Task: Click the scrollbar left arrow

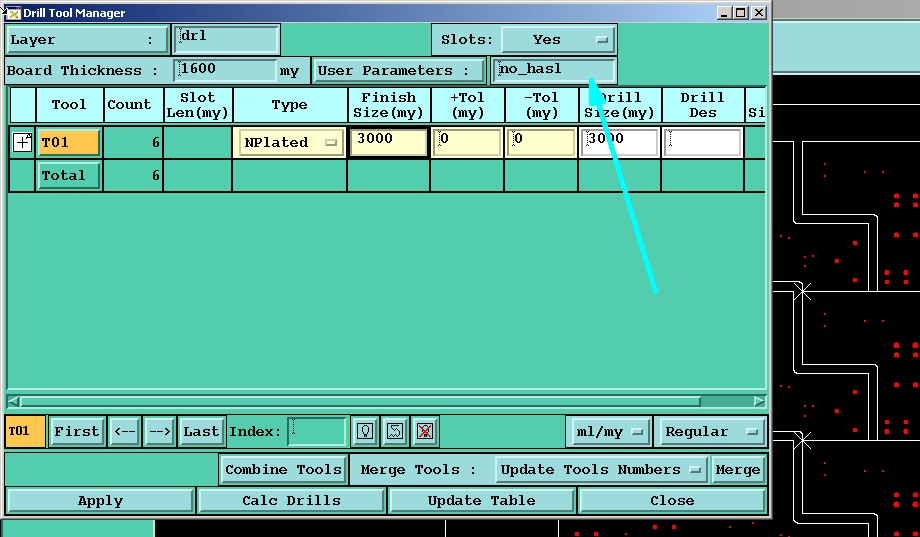Action: tap(13, 401)
